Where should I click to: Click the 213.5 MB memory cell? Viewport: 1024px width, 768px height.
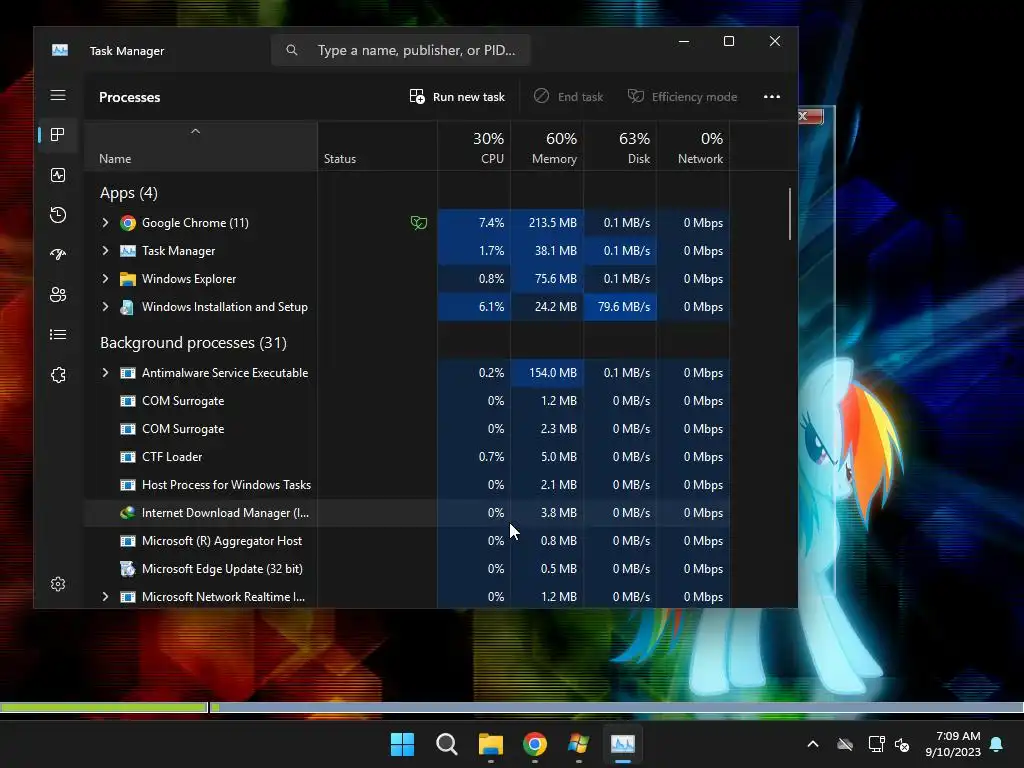tap(547, 223)
